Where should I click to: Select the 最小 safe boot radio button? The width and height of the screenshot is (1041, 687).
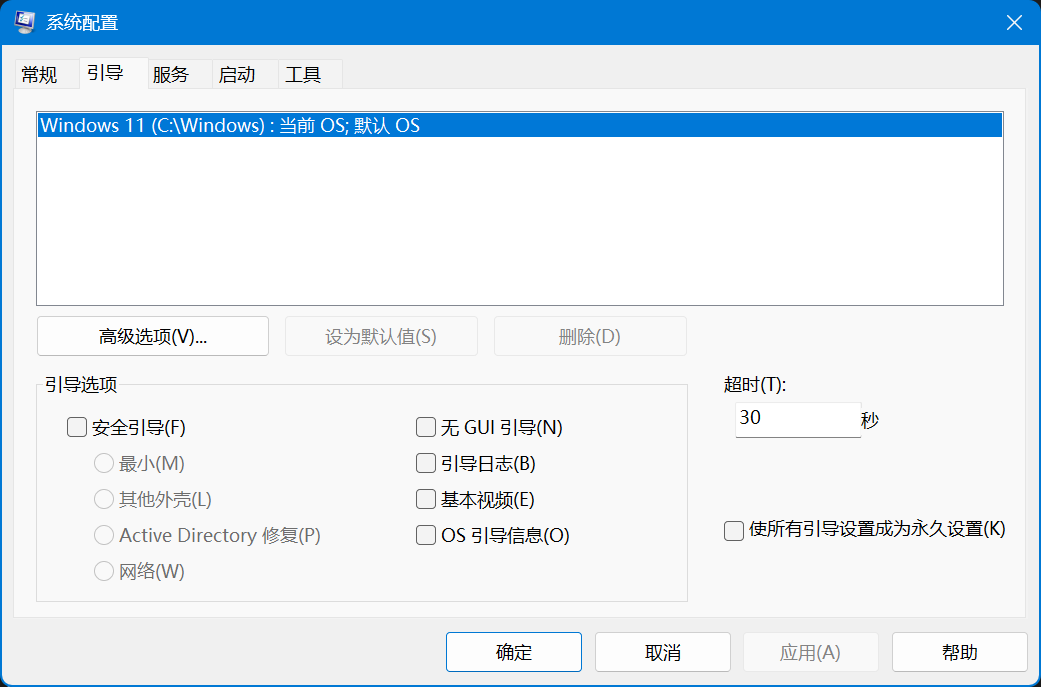point(103,463)
